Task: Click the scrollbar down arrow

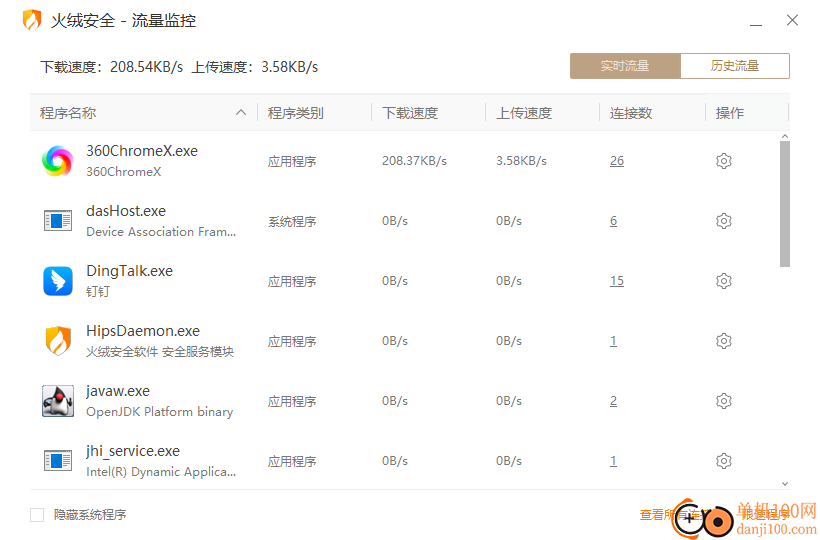Action: [x=784, y=484]
